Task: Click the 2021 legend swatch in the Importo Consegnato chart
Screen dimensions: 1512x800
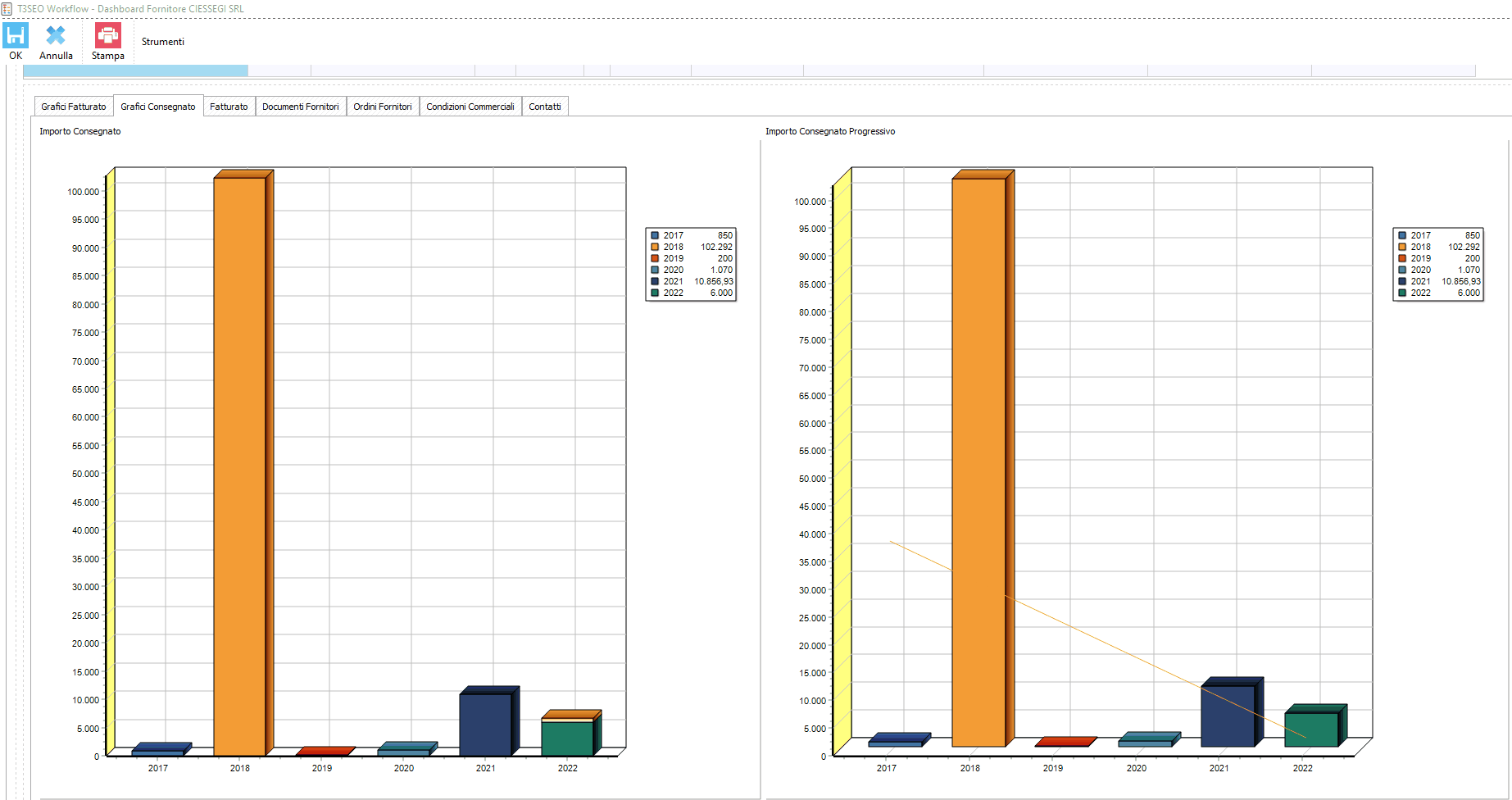Action: coord(655,281)
